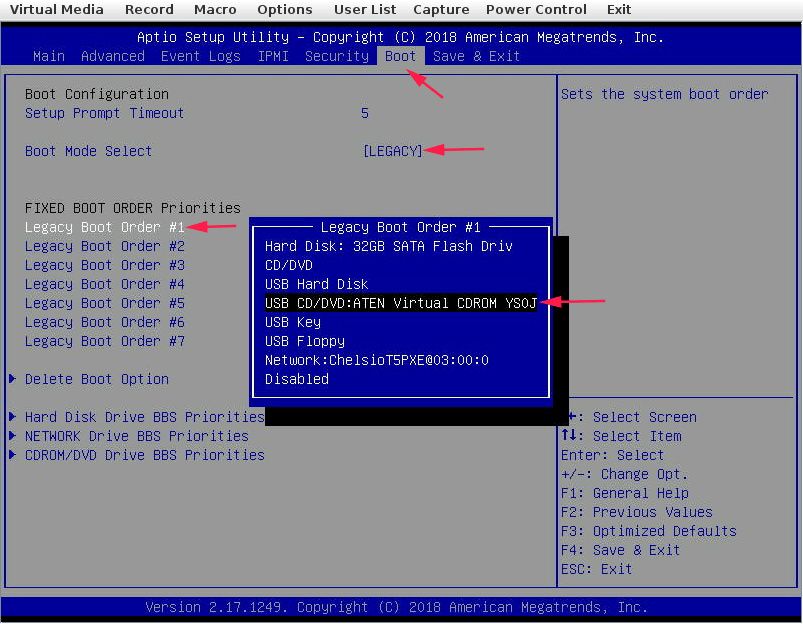Click the F2: Previous Values hint
Screen dimensions: 803x624
637,512
